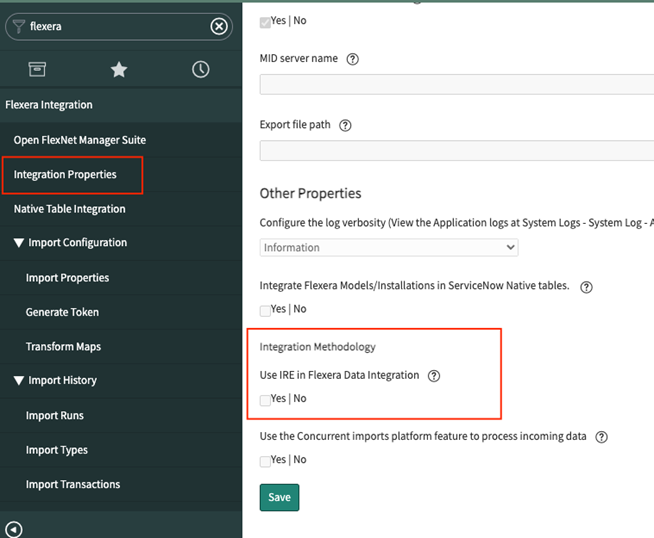Toggle Concurrent imports platform feature checkbox
Screen dimensions: 654x538
click(x=265, y=461)
